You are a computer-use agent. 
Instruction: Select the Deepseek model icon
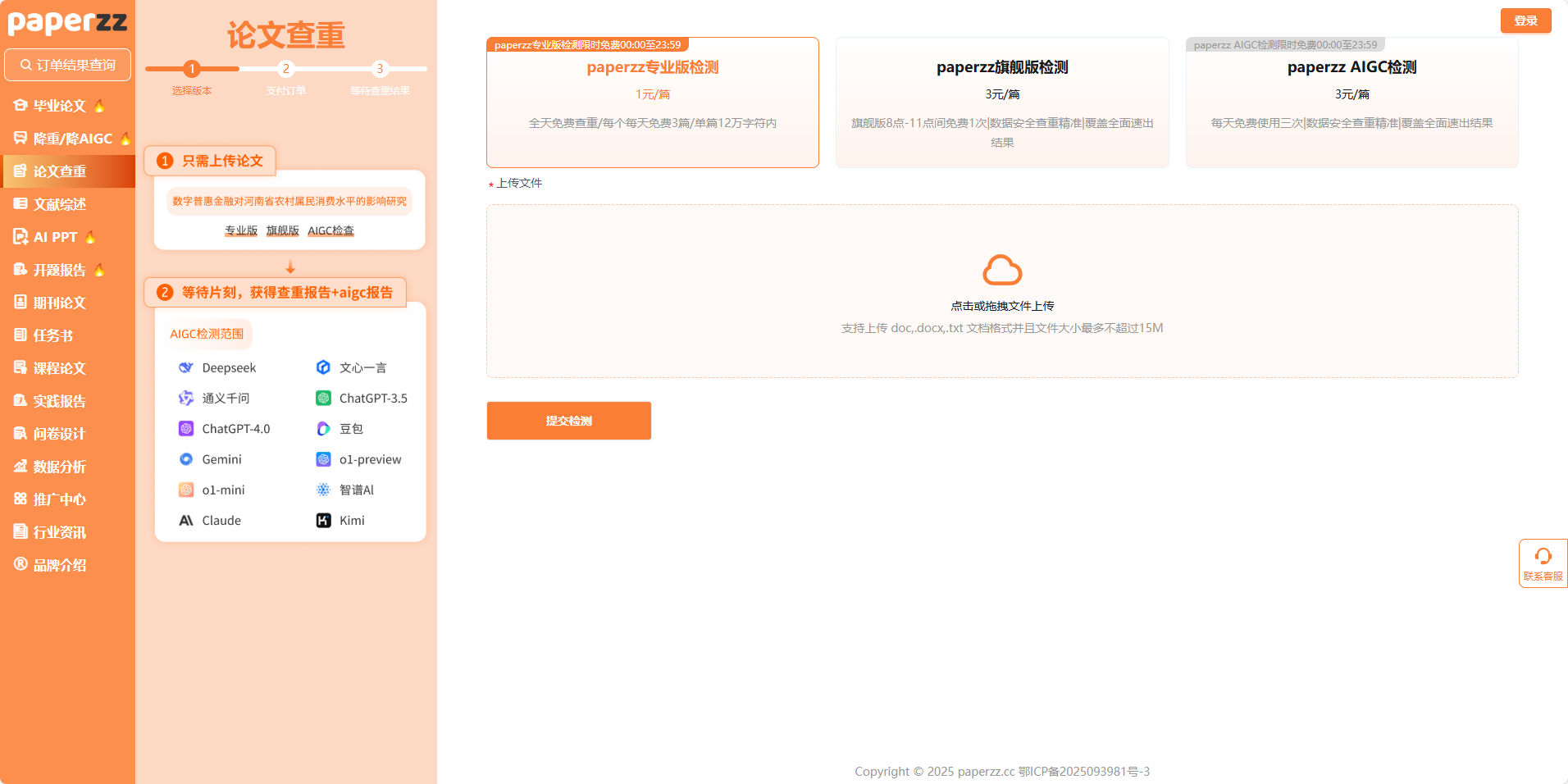click(185, 367)
